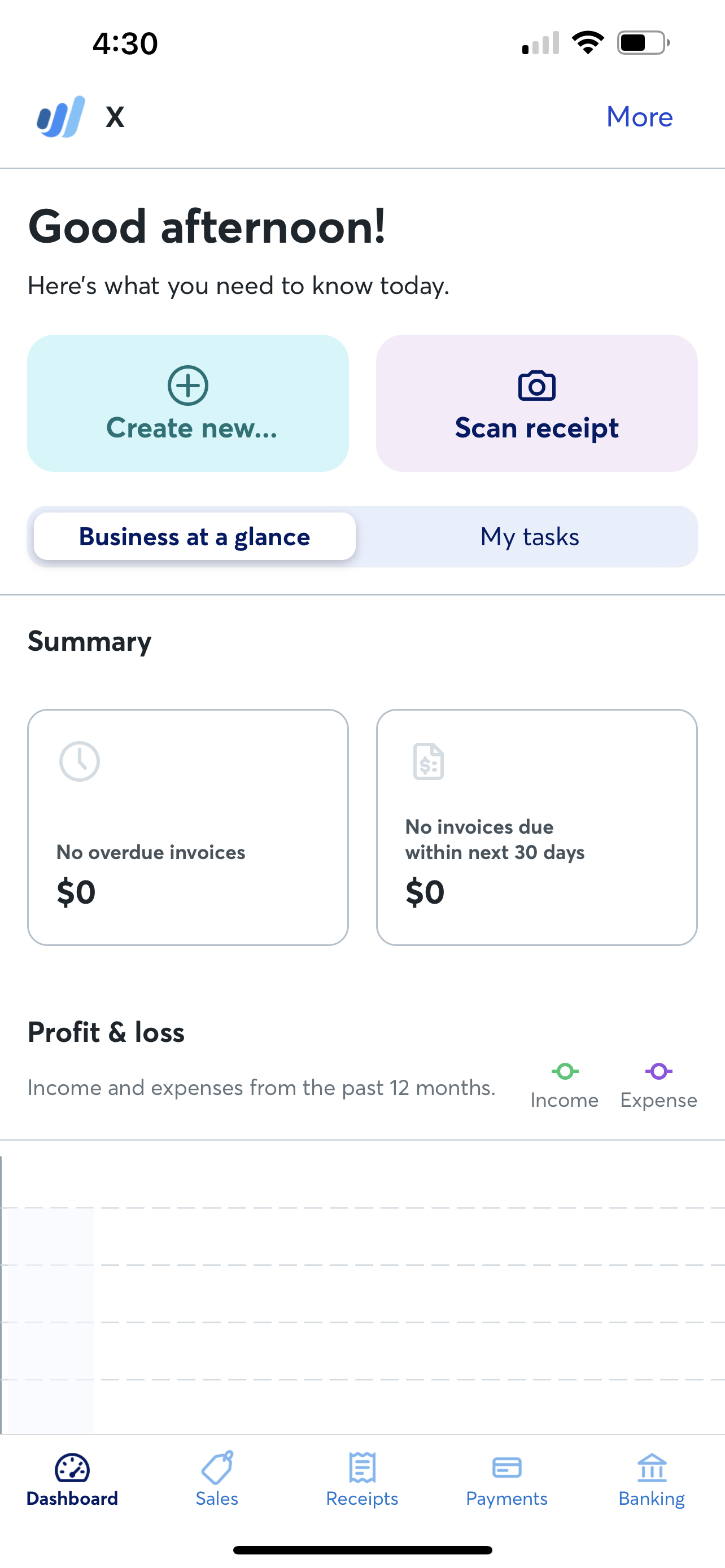Tap the Wave logo icon
Viewport: 725px width, 1568px height.
coord(60,116)
